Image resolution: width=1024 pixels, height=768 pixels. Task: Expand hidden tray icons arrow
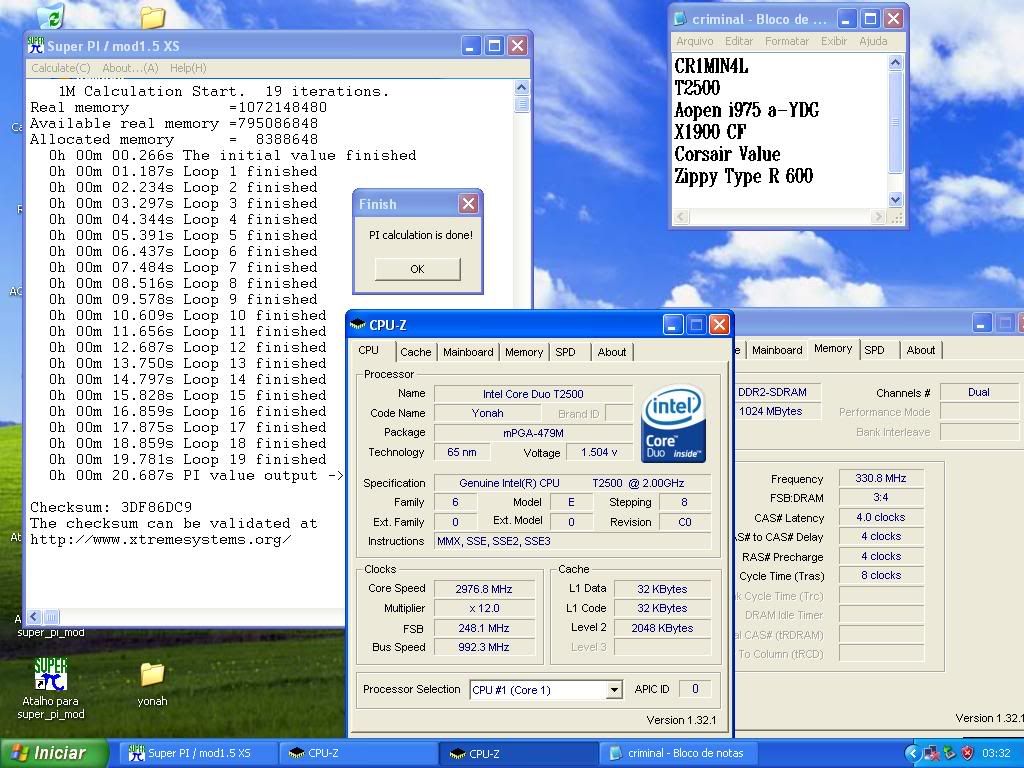912,753
